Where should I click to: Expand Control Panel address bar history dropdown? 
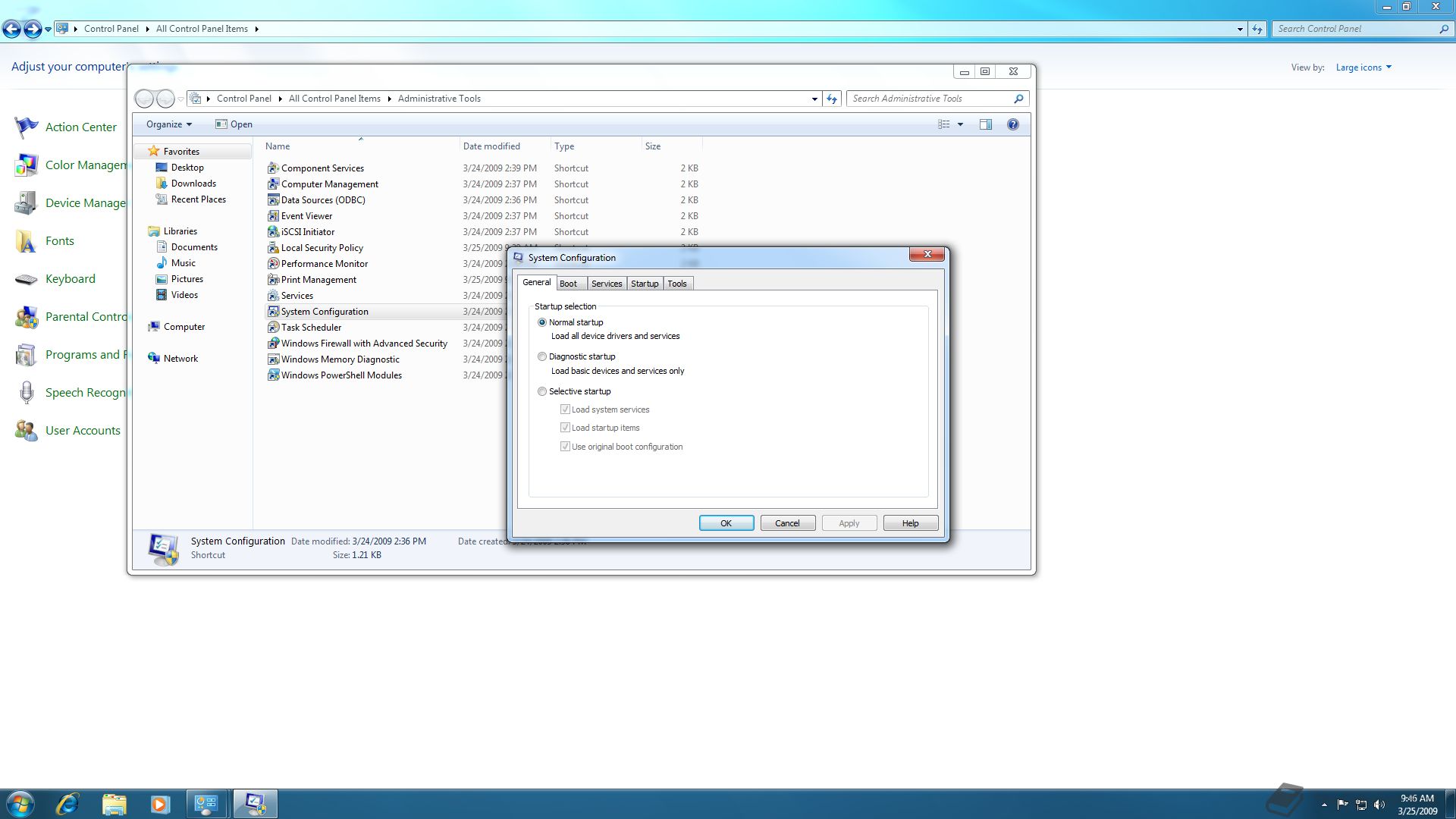point(1240,29)
